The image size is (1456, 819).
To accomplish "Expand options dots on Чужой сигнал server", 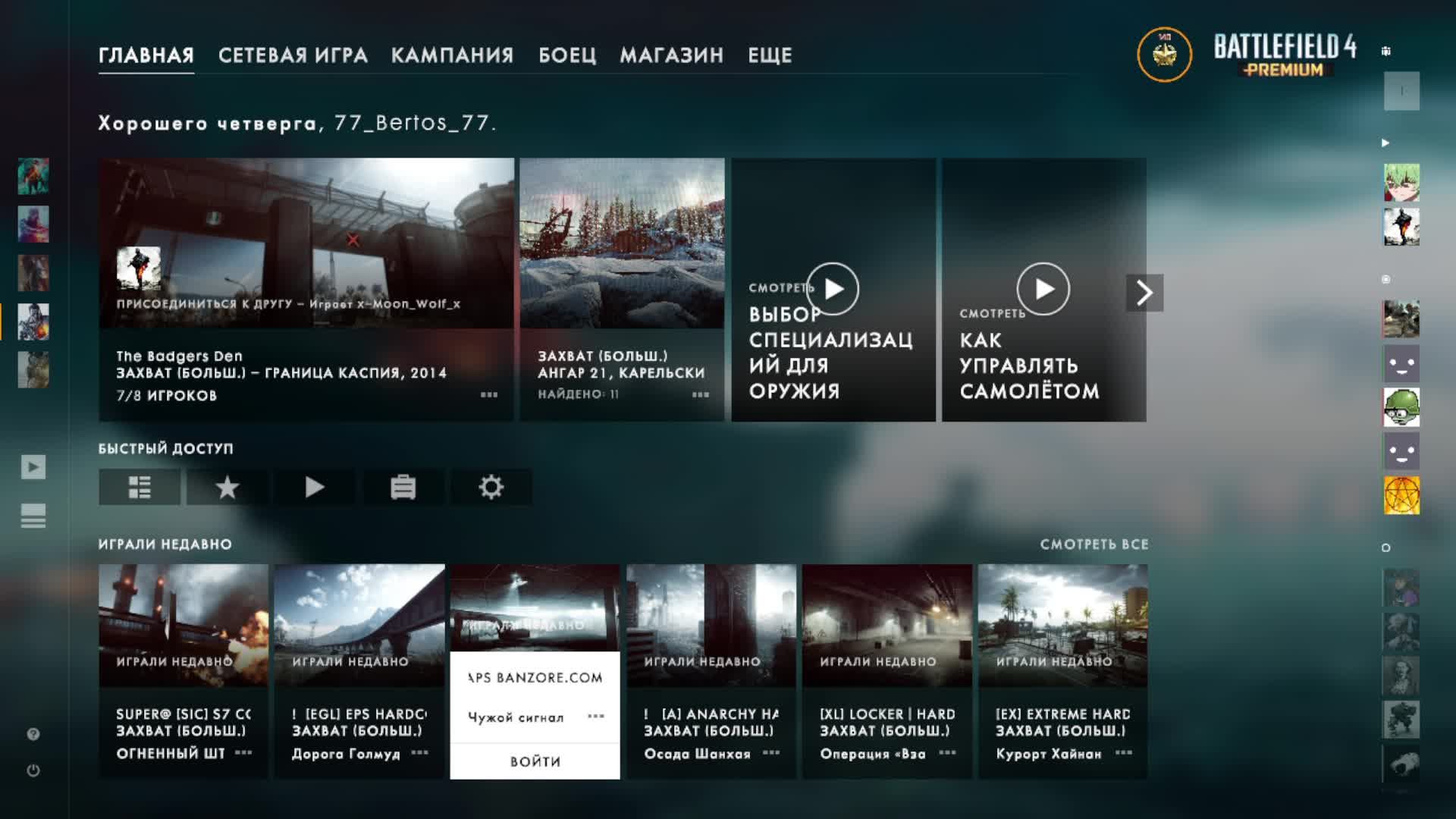I will [596, 716].
